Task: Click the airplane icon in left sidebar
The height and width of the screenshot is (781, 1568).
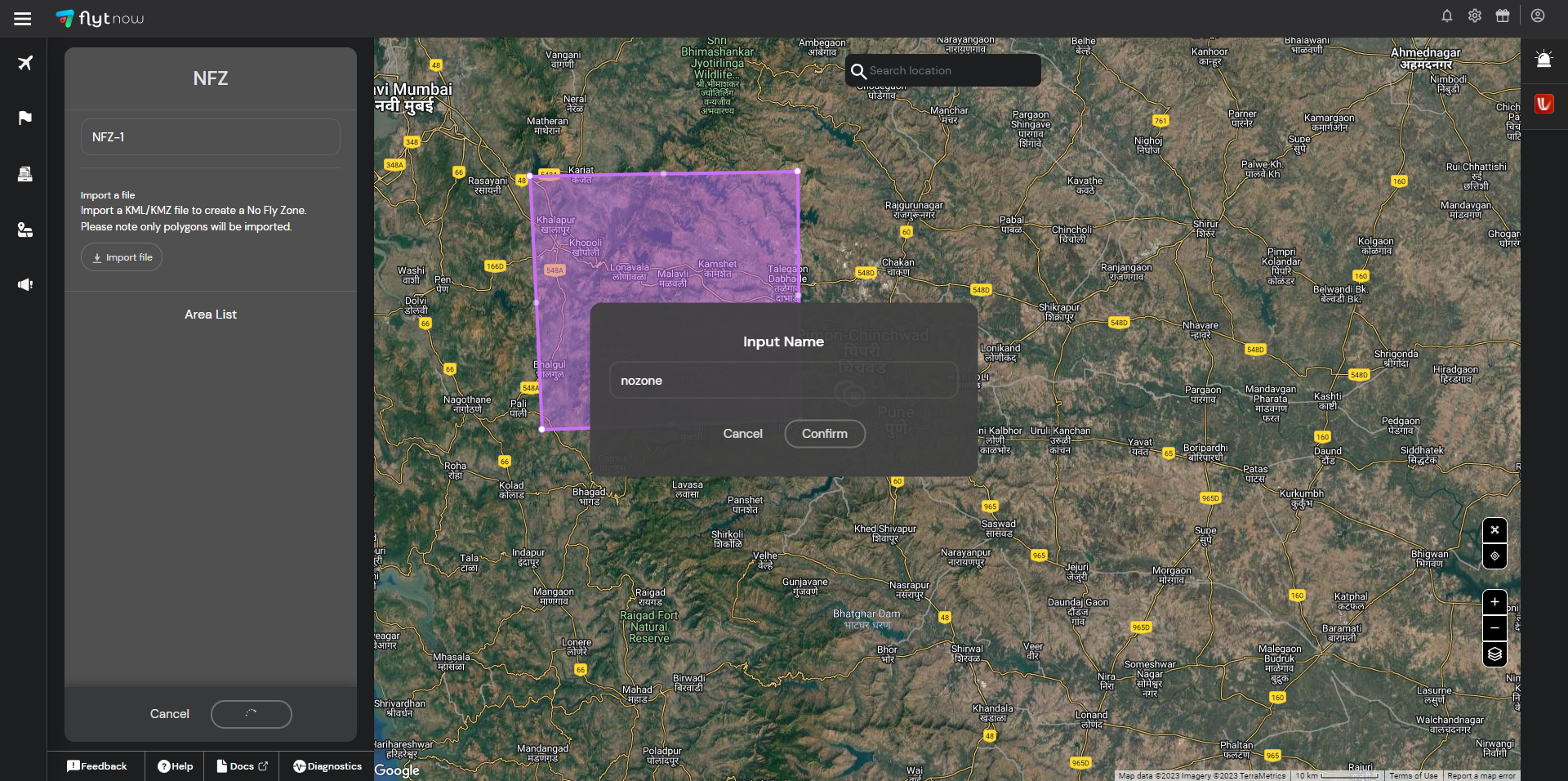Action: point(25,63)
